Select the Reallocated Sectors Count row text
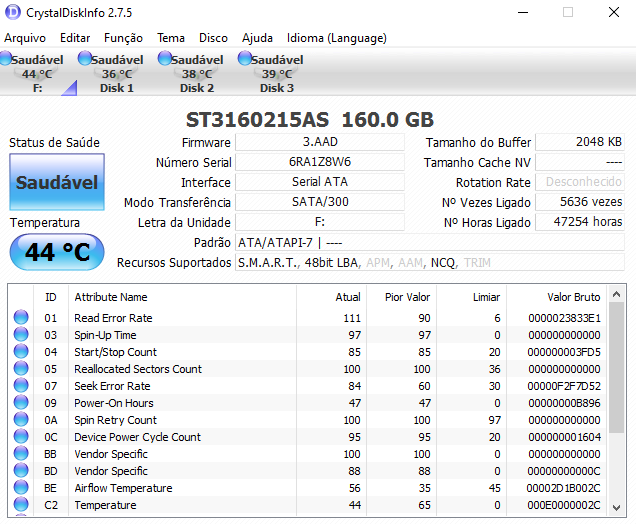This screenshot has width=636, height=524. pyautogui.click(x=138, y=369)
